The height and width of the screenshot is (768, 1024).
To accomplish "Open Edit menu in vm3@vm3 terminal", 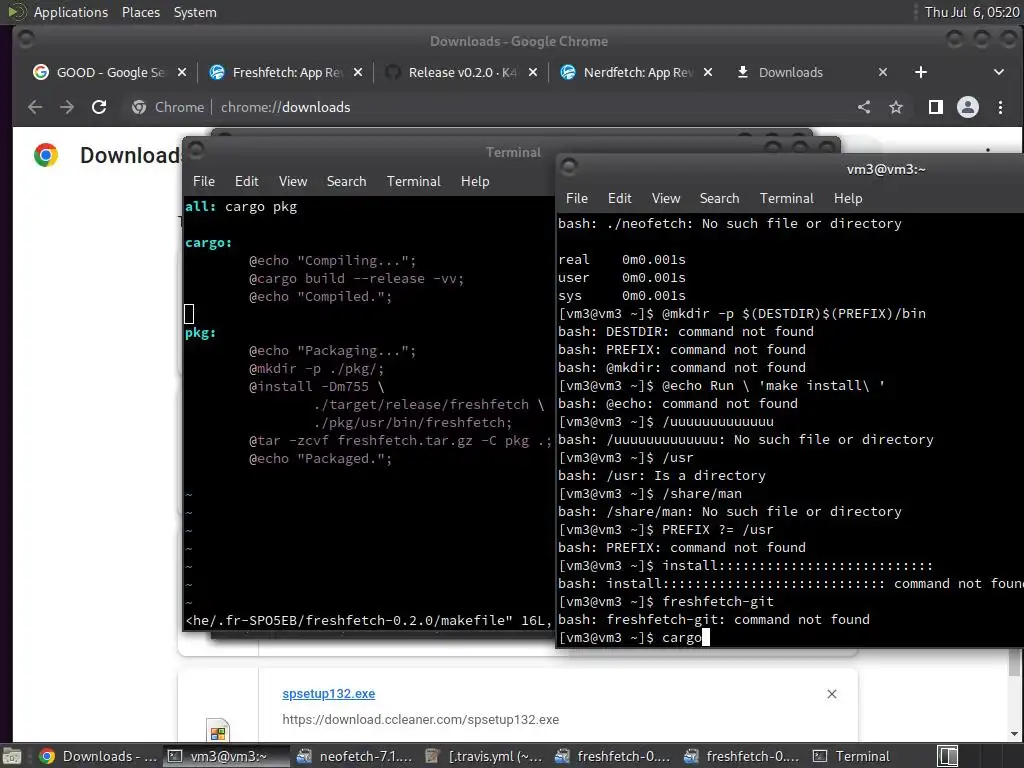I will [x=620, y=199].
